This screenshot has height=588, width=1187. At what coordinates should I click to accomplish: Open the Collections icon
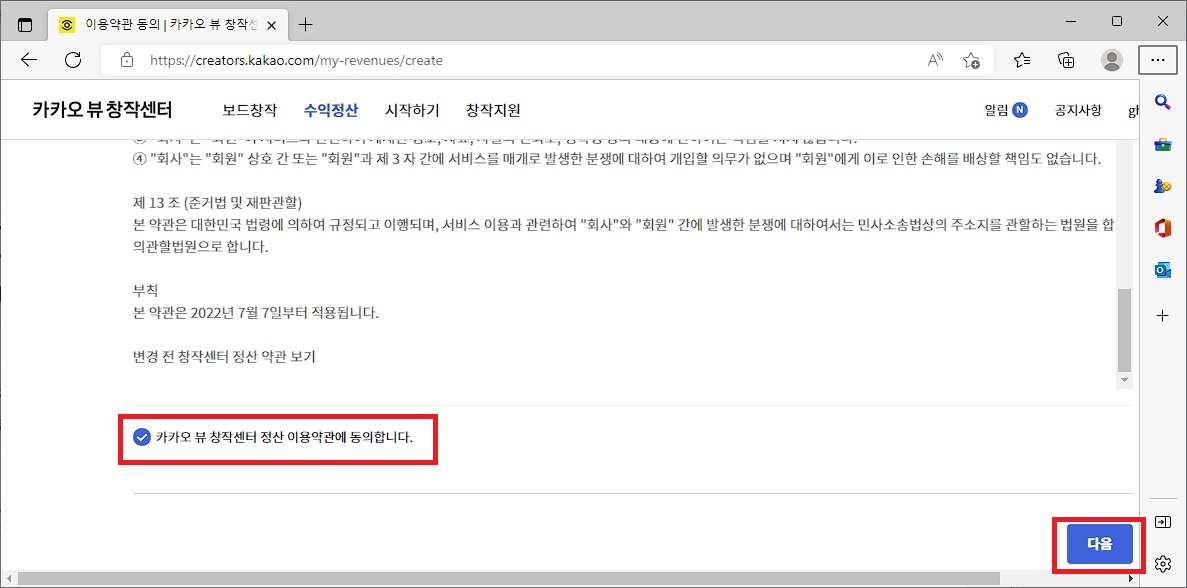tap(1066, 61)
